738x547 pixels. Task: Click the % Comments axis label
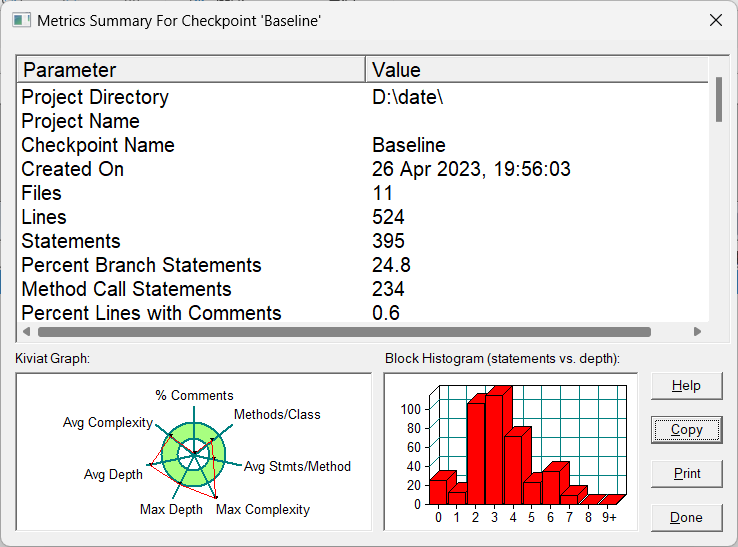pyautogui.click(x=194, y=395)
